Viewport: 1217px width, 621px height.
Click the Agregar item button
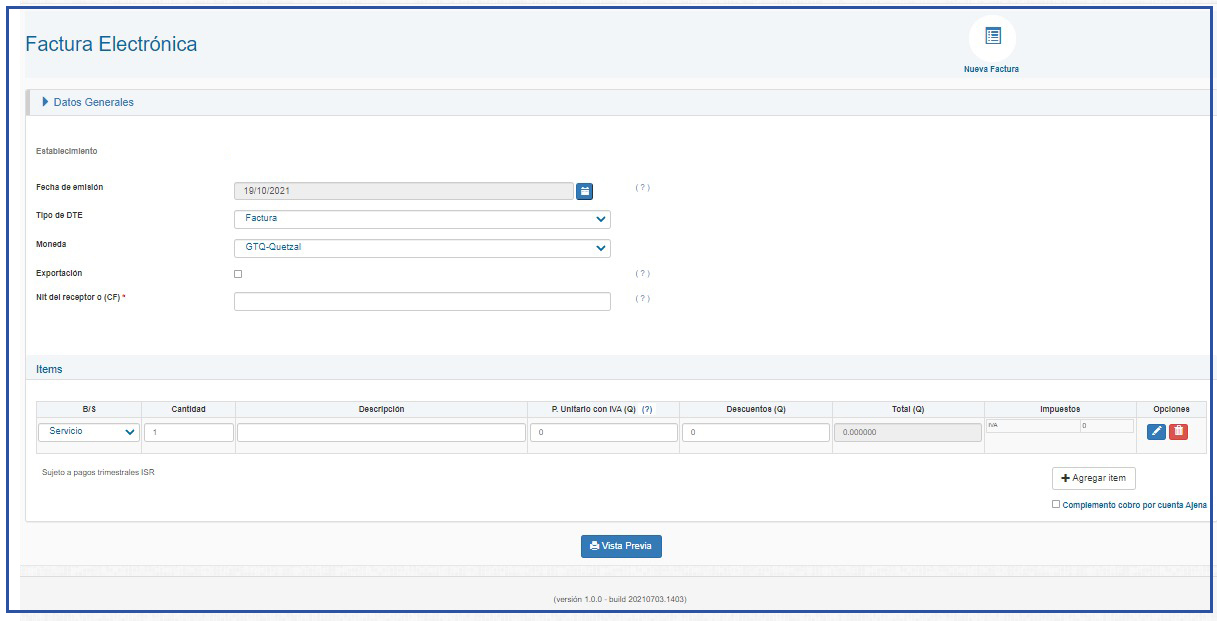(1093, 479)
